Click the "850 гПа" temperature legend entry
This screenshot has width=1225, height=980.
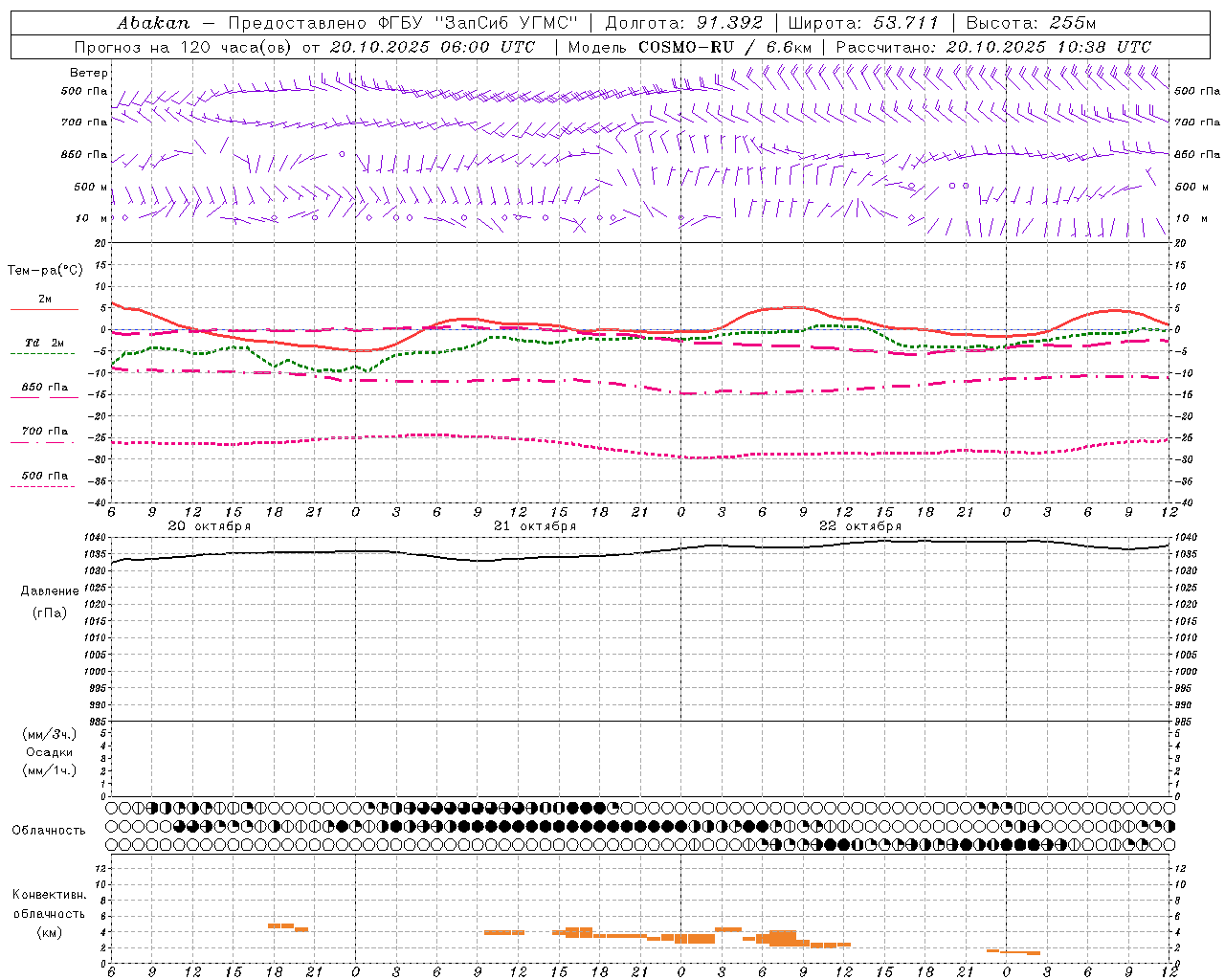coord(45,388)
